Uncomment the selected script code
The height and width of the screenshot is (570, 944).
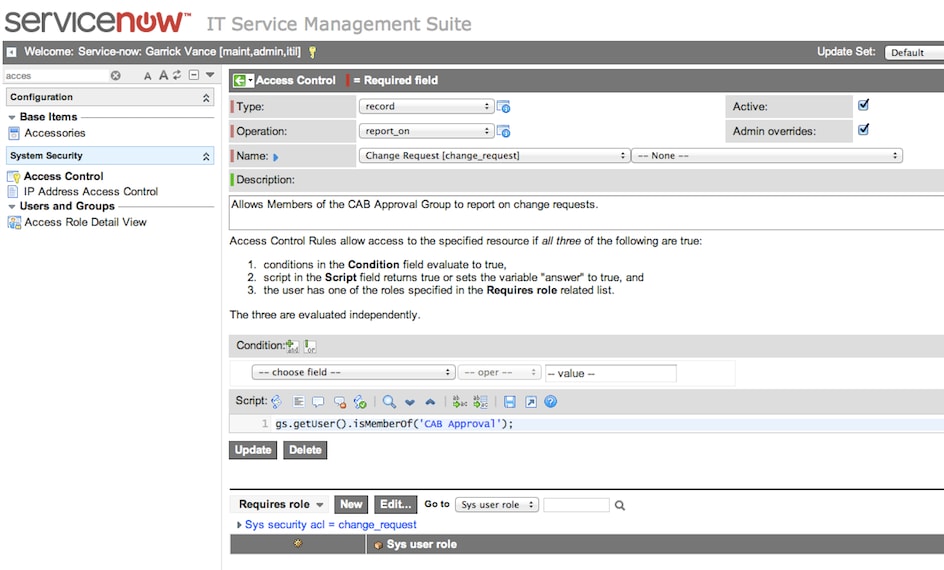340,401
